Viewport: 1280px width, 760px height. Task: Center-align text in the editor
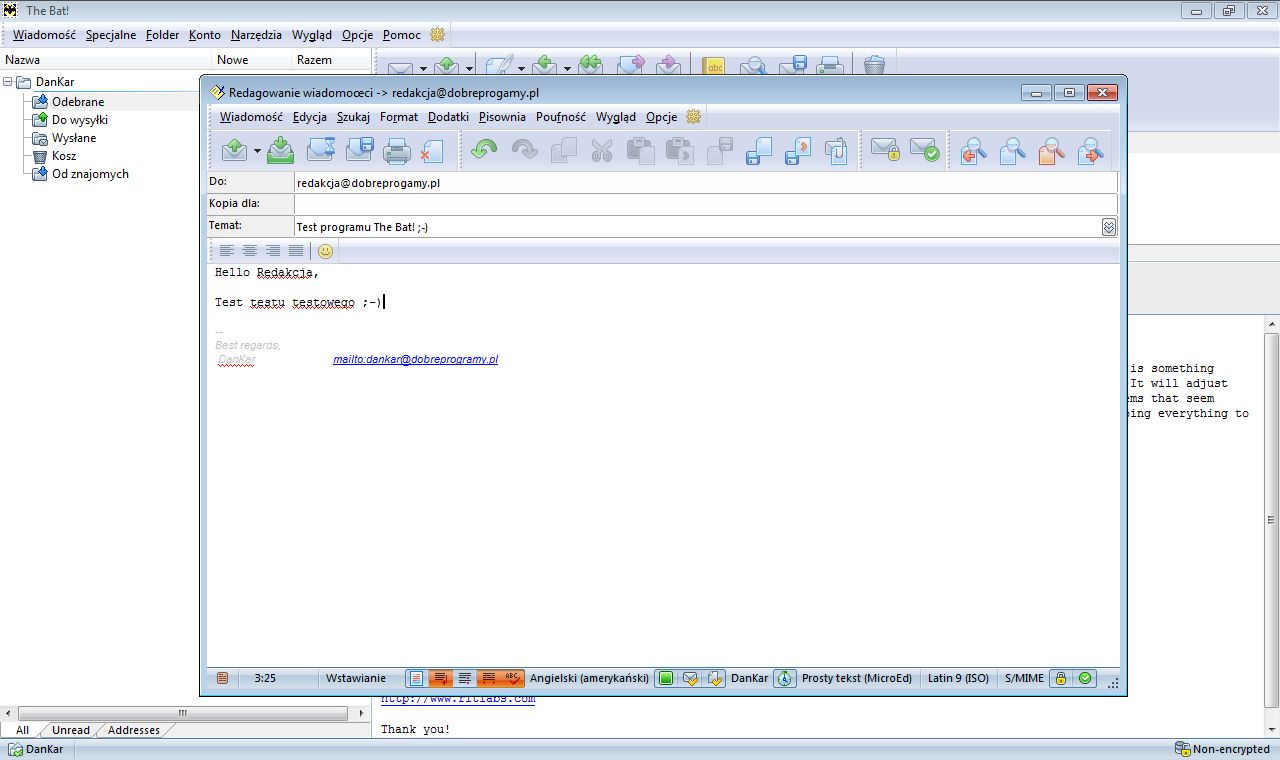click(250, 251)
